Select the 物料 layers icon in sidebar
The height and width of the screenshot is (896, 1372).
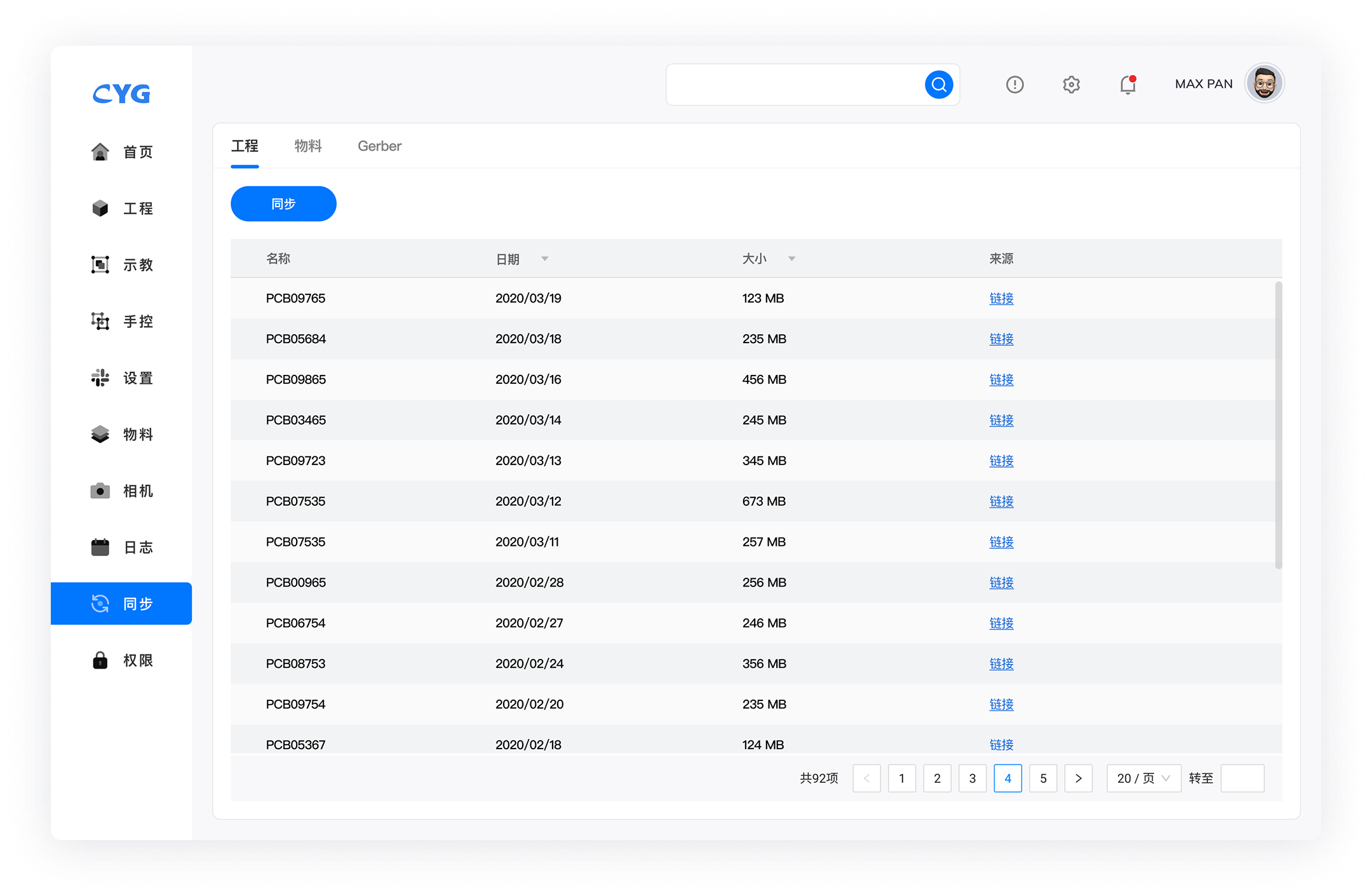click(100, 435)
